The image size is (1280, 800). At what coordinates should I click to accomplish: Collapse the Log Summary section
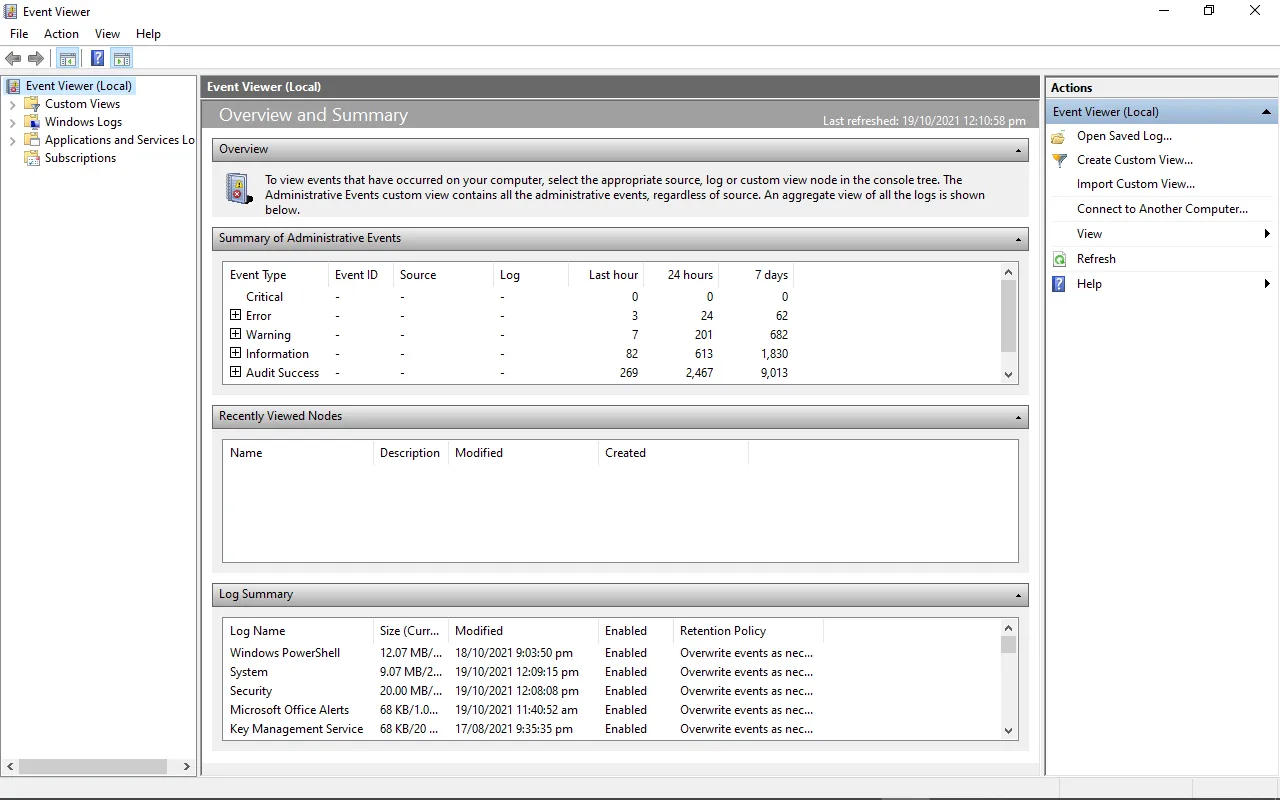tap(1019, 594)
